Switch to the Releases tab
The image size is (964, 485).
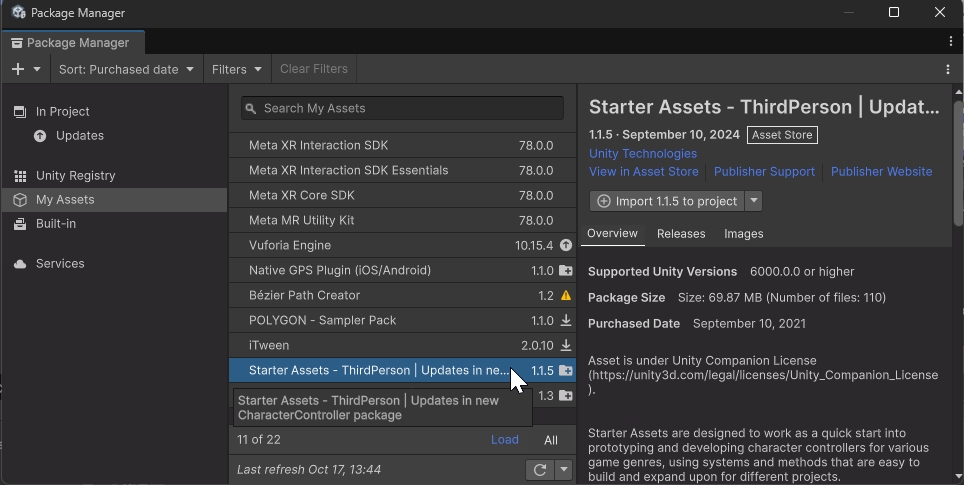681,234
